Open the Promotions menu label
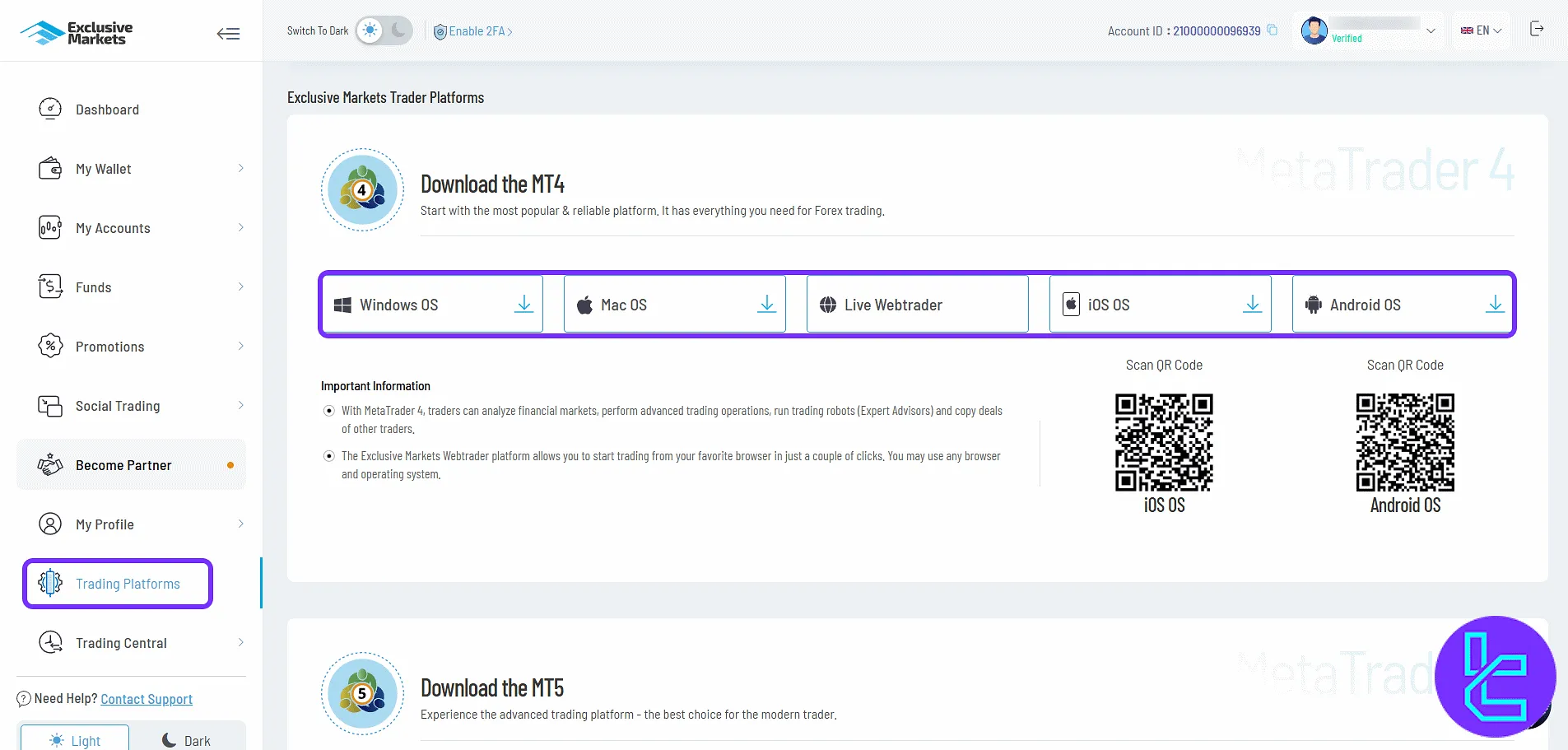This screenshot has width=1568, height=750. pyautogui.click(x=110, y=347)
